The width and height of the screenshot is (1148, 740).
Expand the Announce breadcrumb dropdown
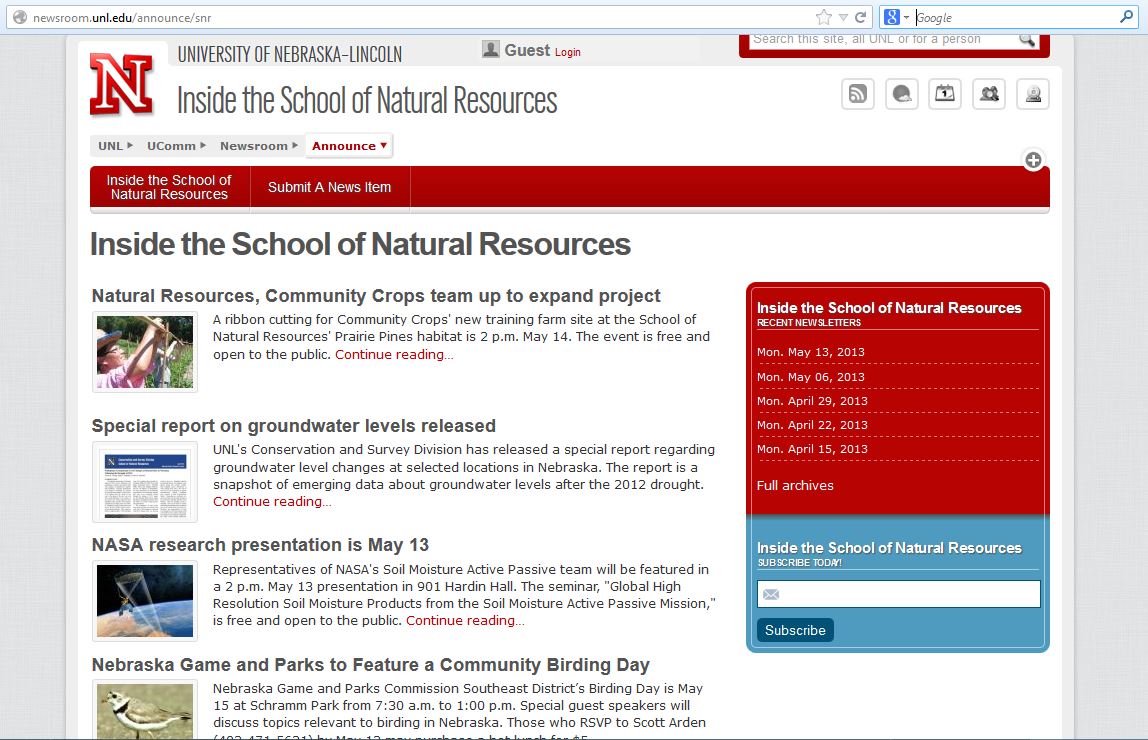coord(348,146)
